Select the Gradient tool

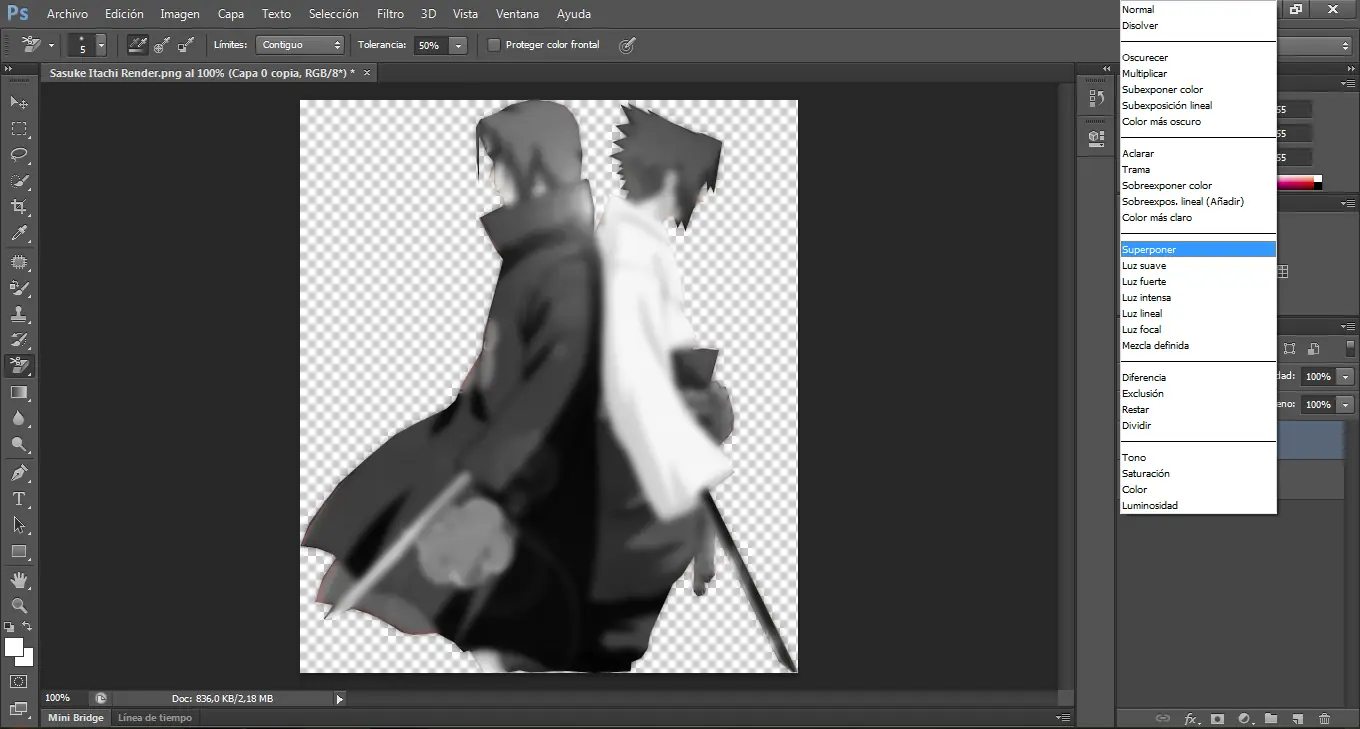click(19, 392)
